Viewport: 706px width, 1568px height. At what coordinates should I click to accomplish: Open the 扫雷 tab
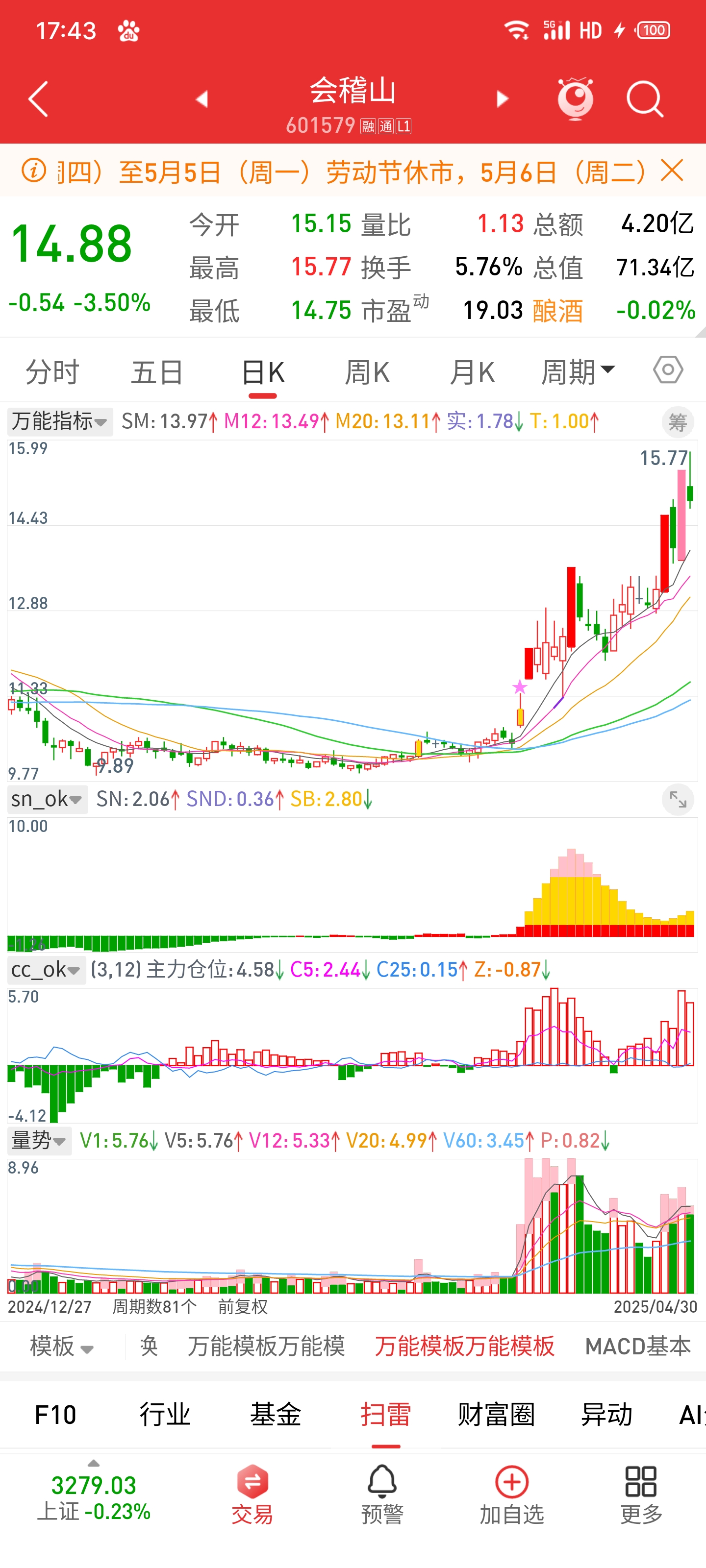tap(385, 1415)
